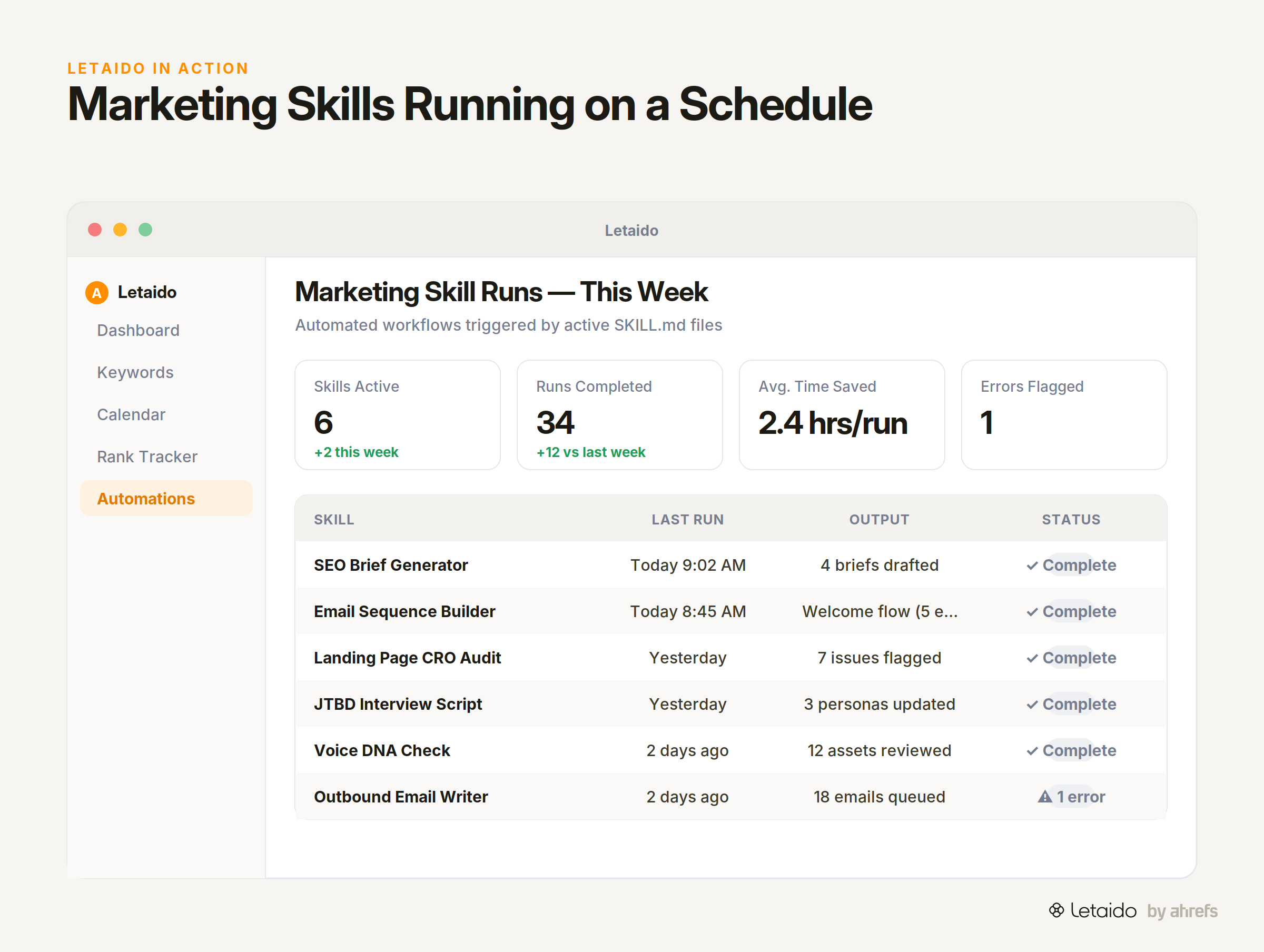1264x952 pixels.
Task: Sort by the OUTPUT column header
Action: click(880, 519)
